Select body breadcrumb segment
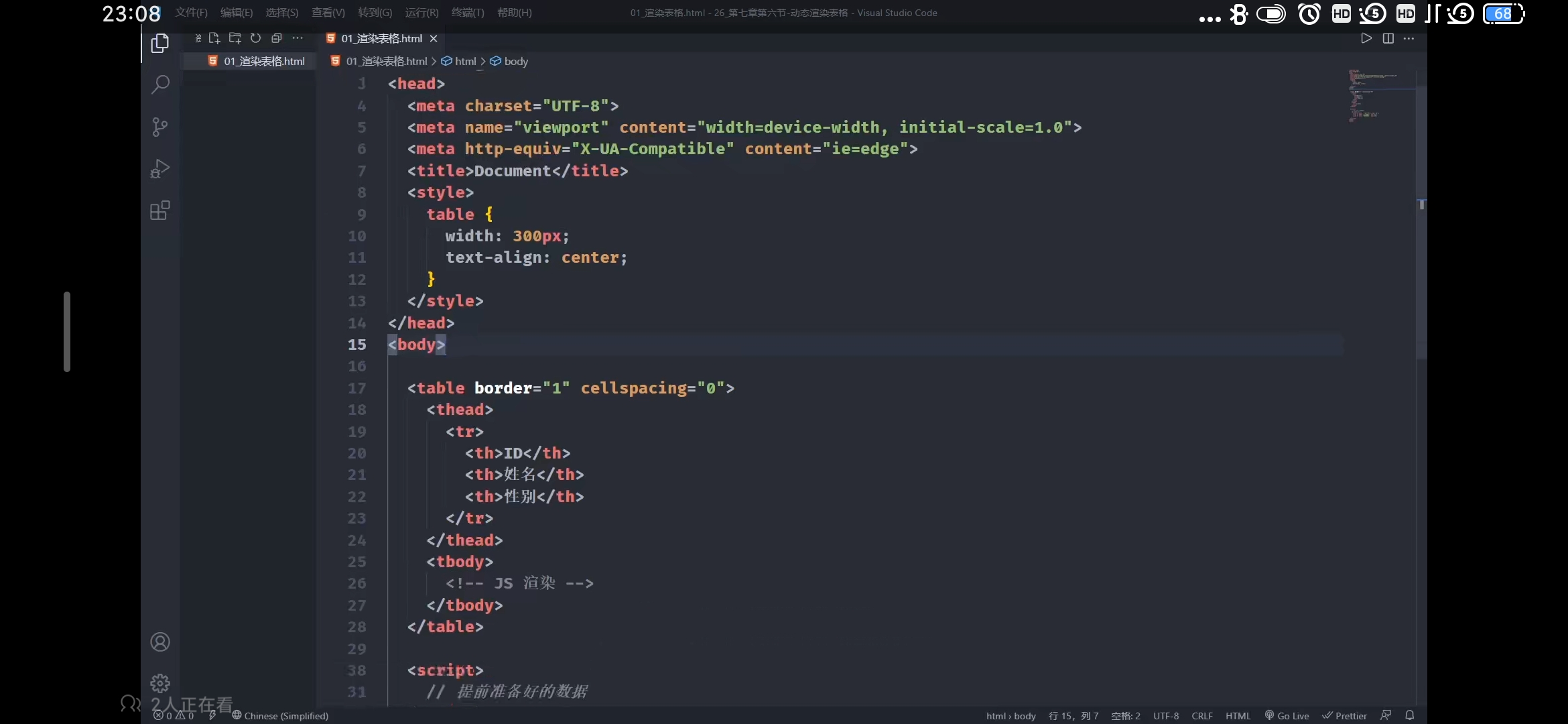 pos(515,61)
